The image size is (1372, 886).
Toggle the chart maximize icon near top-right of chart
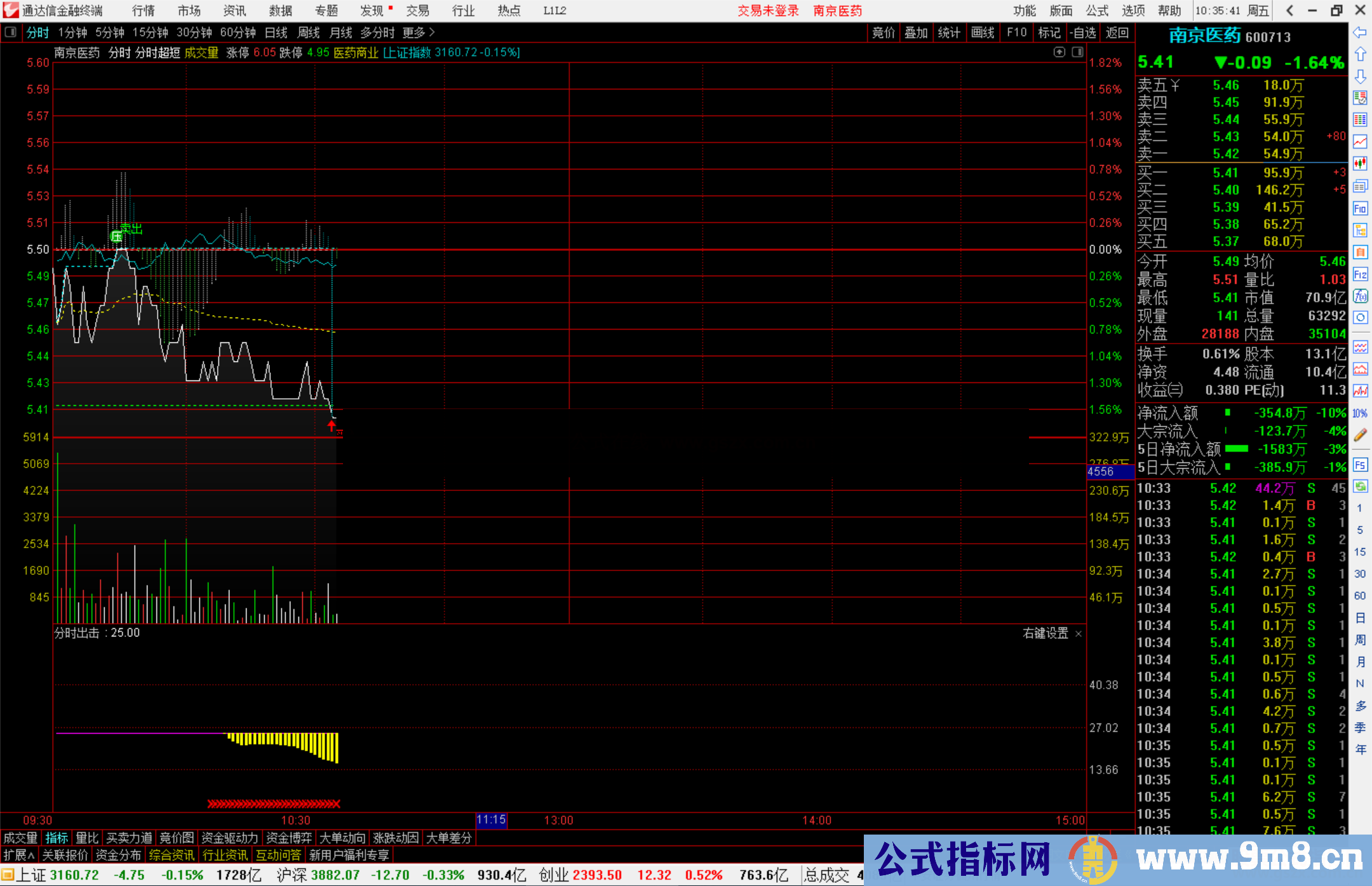1059,52
